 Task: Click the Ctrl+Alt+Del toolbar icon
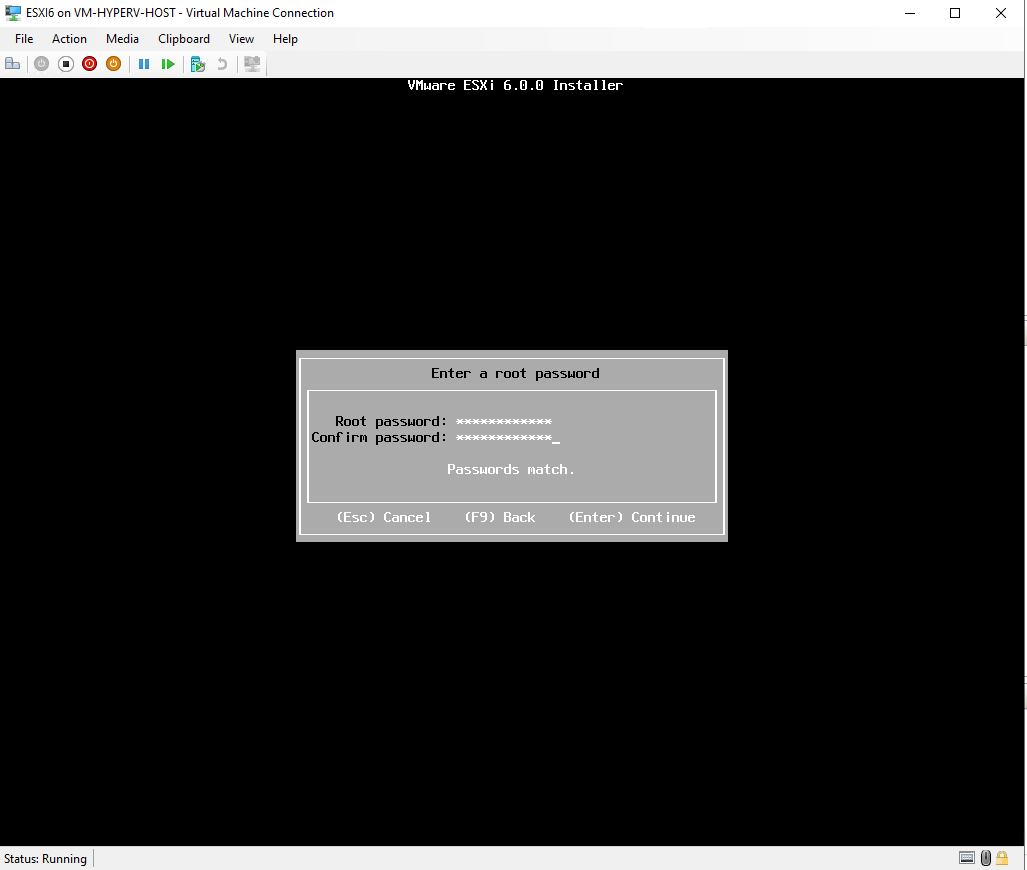[12, 64]
